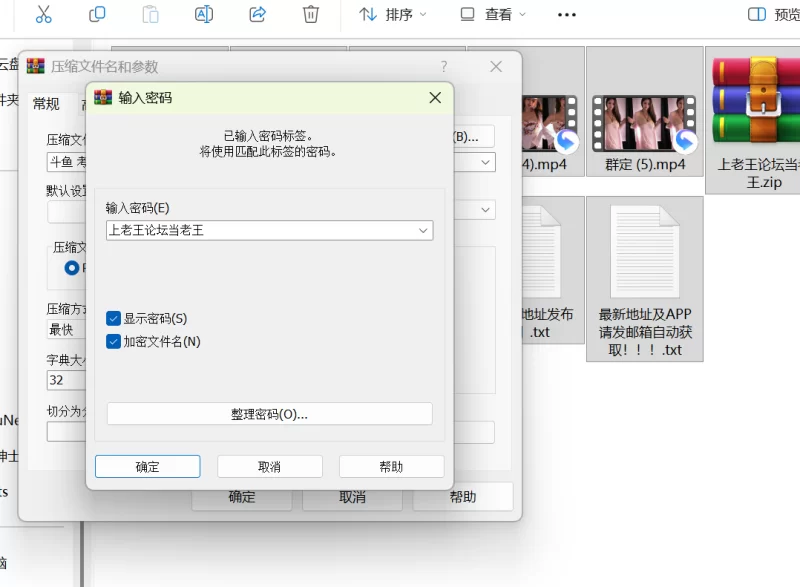Toggle the 预览 preview pane button

[x=773, y=15]
